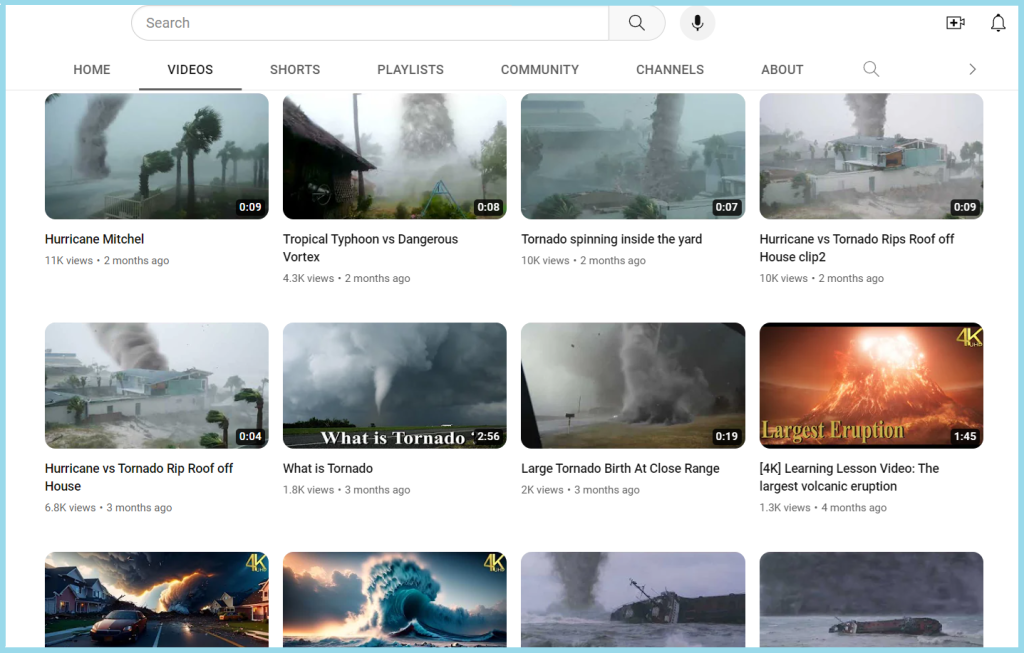Click the 2K views text
1024x653 pixels.
coord(542,490)
